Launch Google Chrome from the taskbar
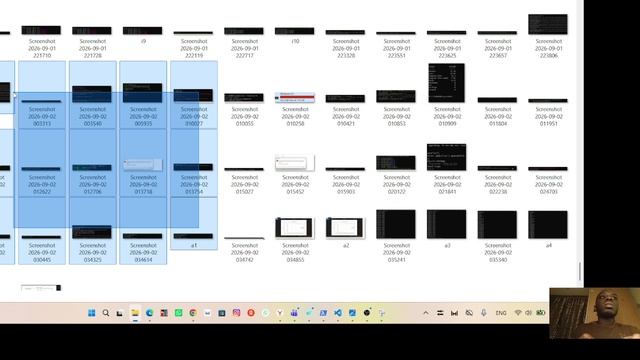Screen dimensions: 640x360 point(193,313)
